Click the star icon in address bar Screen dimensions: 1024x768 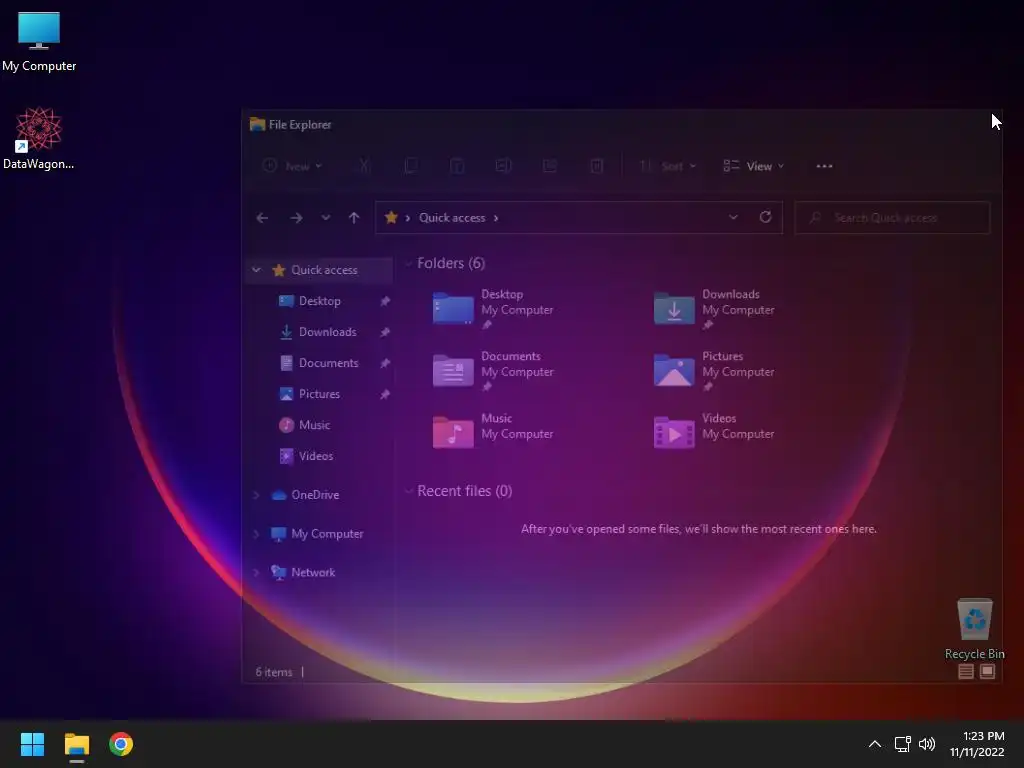391,217
